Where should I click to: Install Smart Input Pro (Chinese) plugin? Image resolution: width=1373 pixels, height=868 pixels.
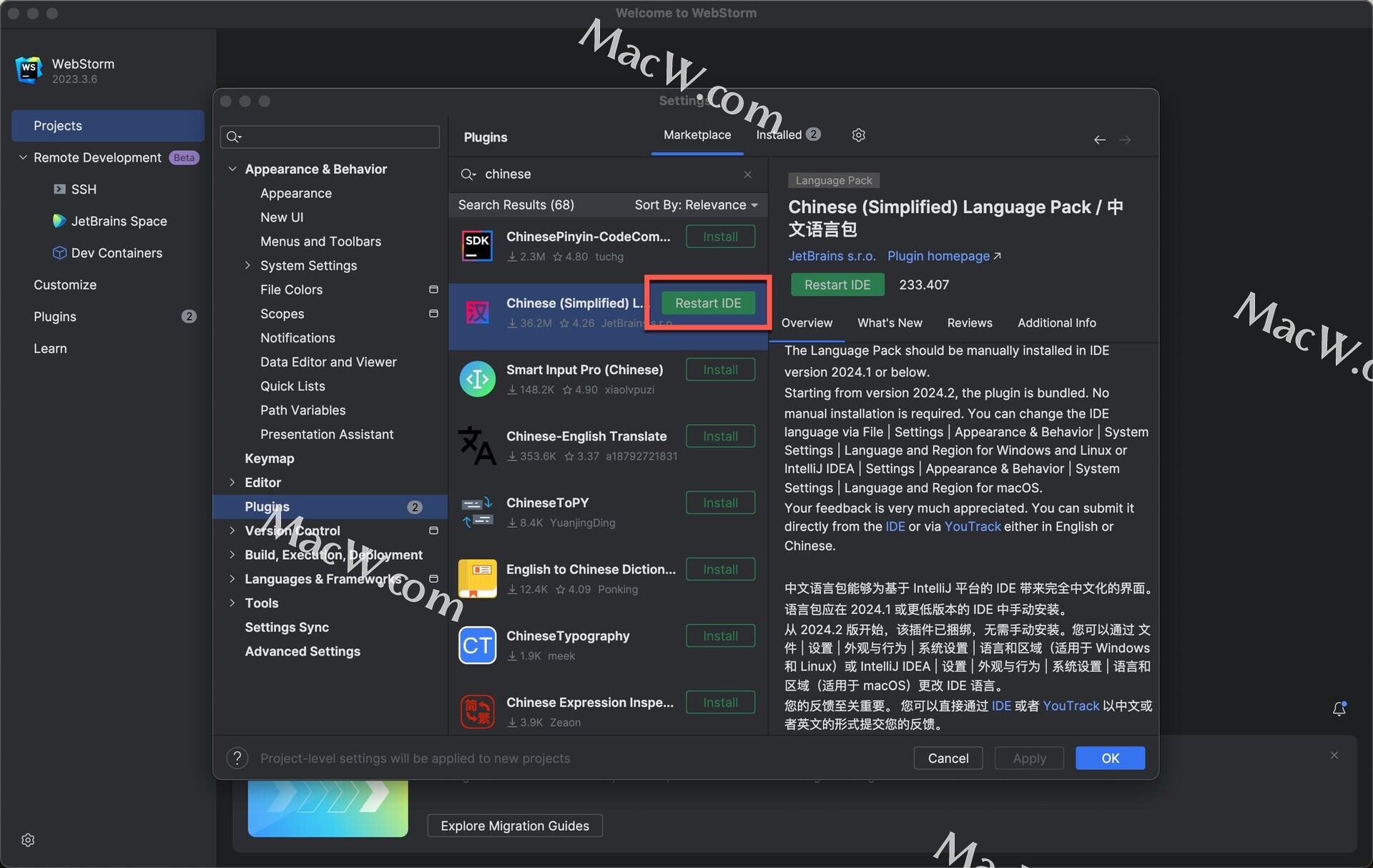(x=720, y=370)
